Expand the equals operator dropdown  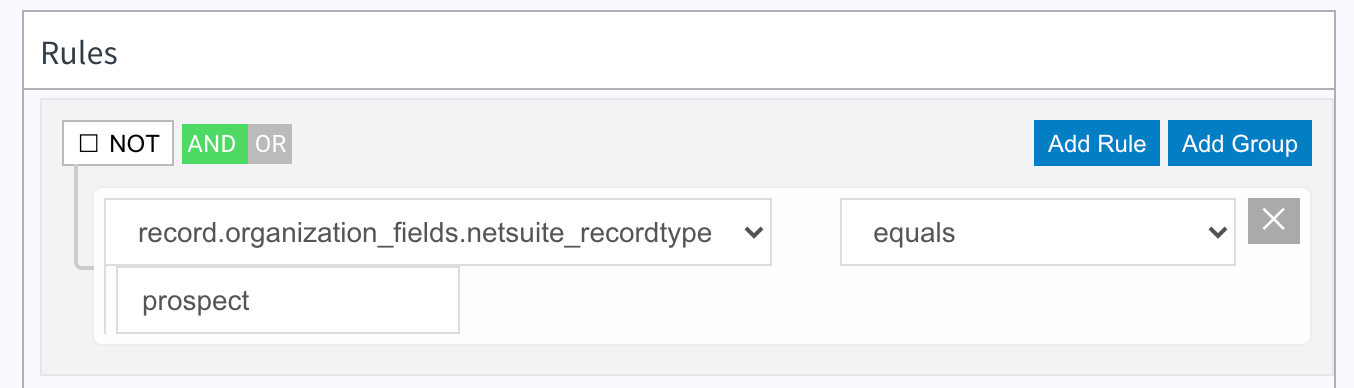click(1037, 232)
